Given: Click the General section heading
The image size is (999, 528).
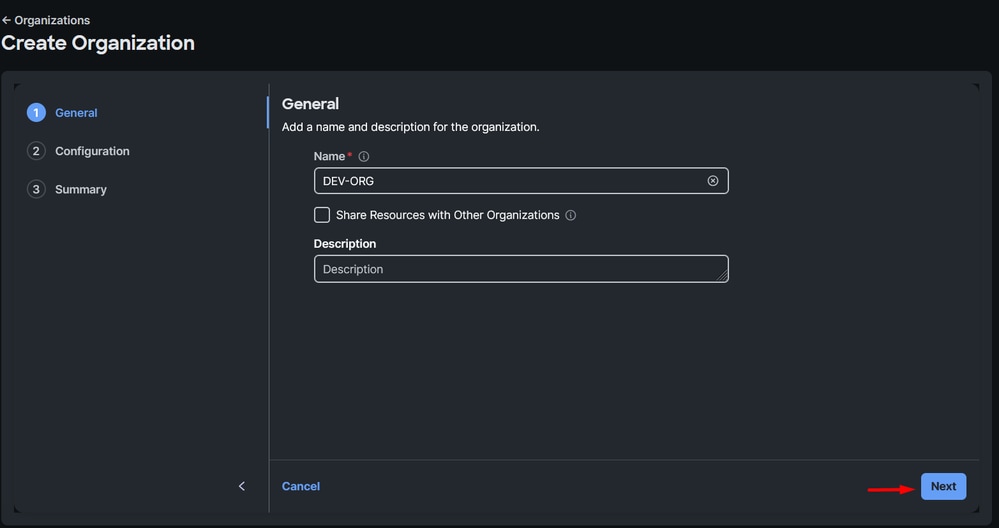Looking at the screenshot, I should click(310, 103).
